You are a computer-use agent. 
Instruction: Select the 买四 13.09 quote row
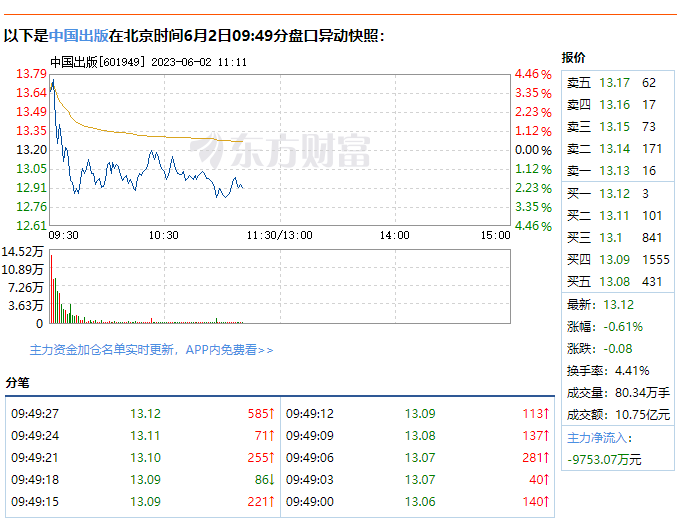(x=617, y=260)
